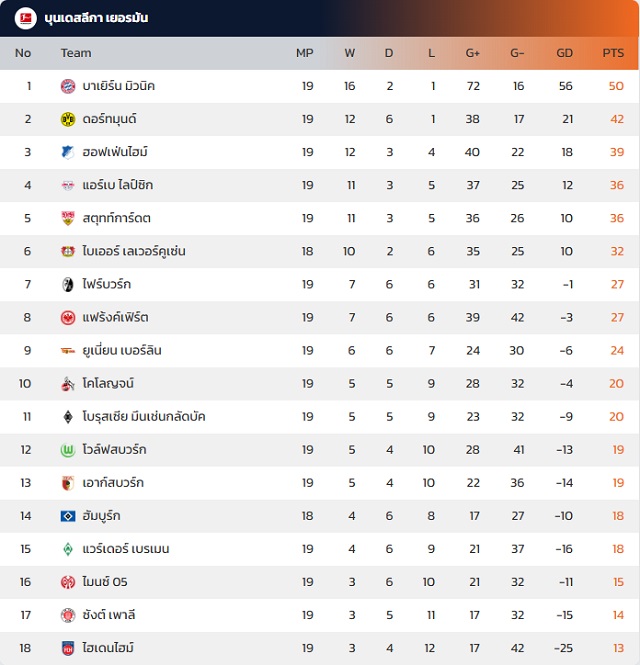The height and width of the screenshot is (665, 640).
Task: Open ฮัมบูร์ก team name link
Action: click(104, 516)
